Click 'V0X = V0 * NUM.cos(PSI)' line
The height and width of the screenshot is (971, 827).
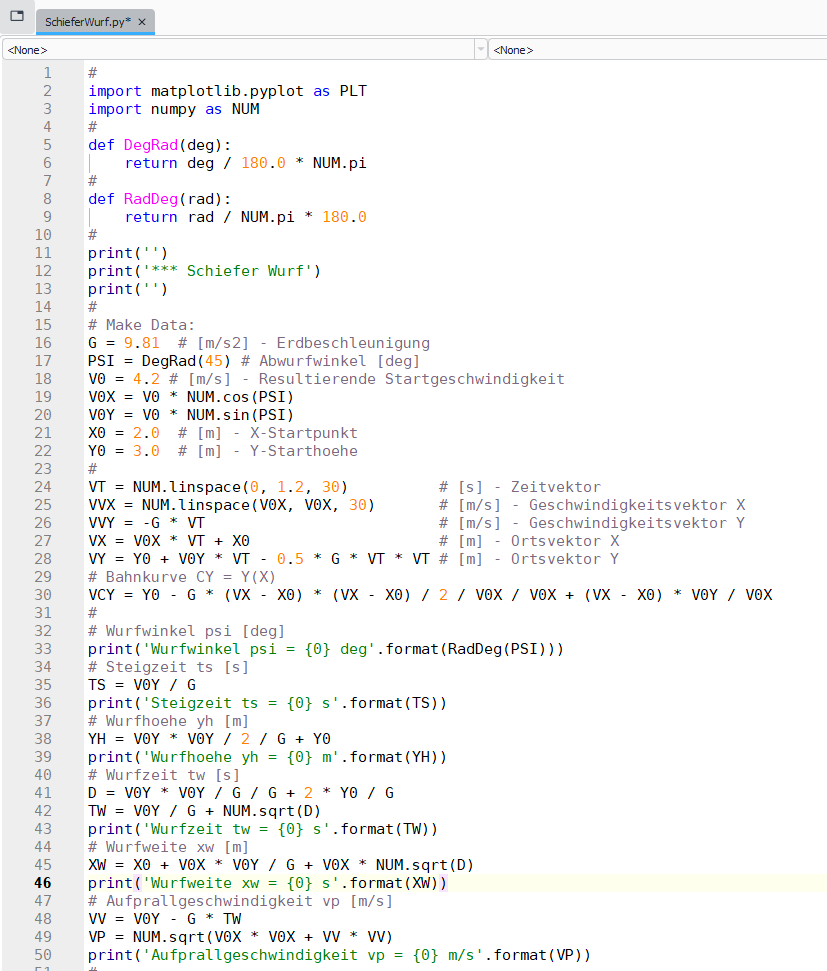(191, 396)
